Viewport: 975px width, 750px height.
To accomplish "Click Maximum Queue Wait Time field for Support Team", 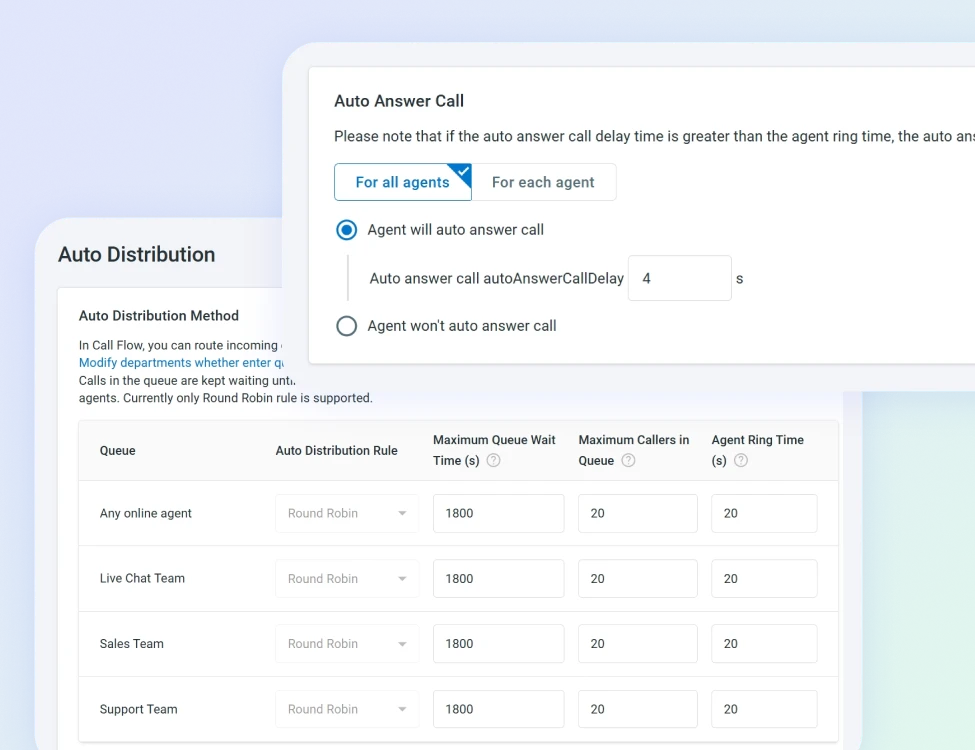I will point(498,709).
